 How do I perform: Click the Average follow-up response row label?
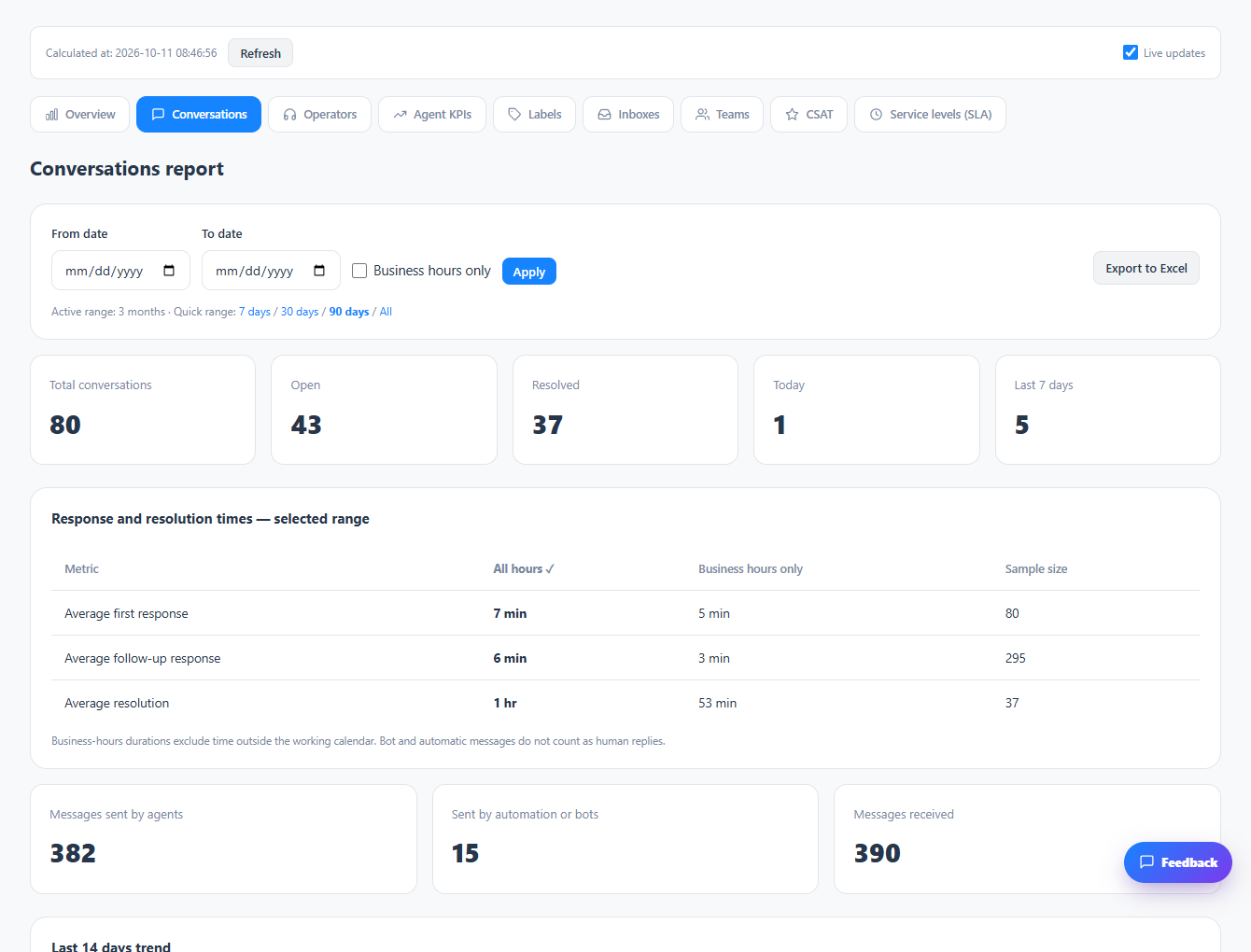coord(143,658)
